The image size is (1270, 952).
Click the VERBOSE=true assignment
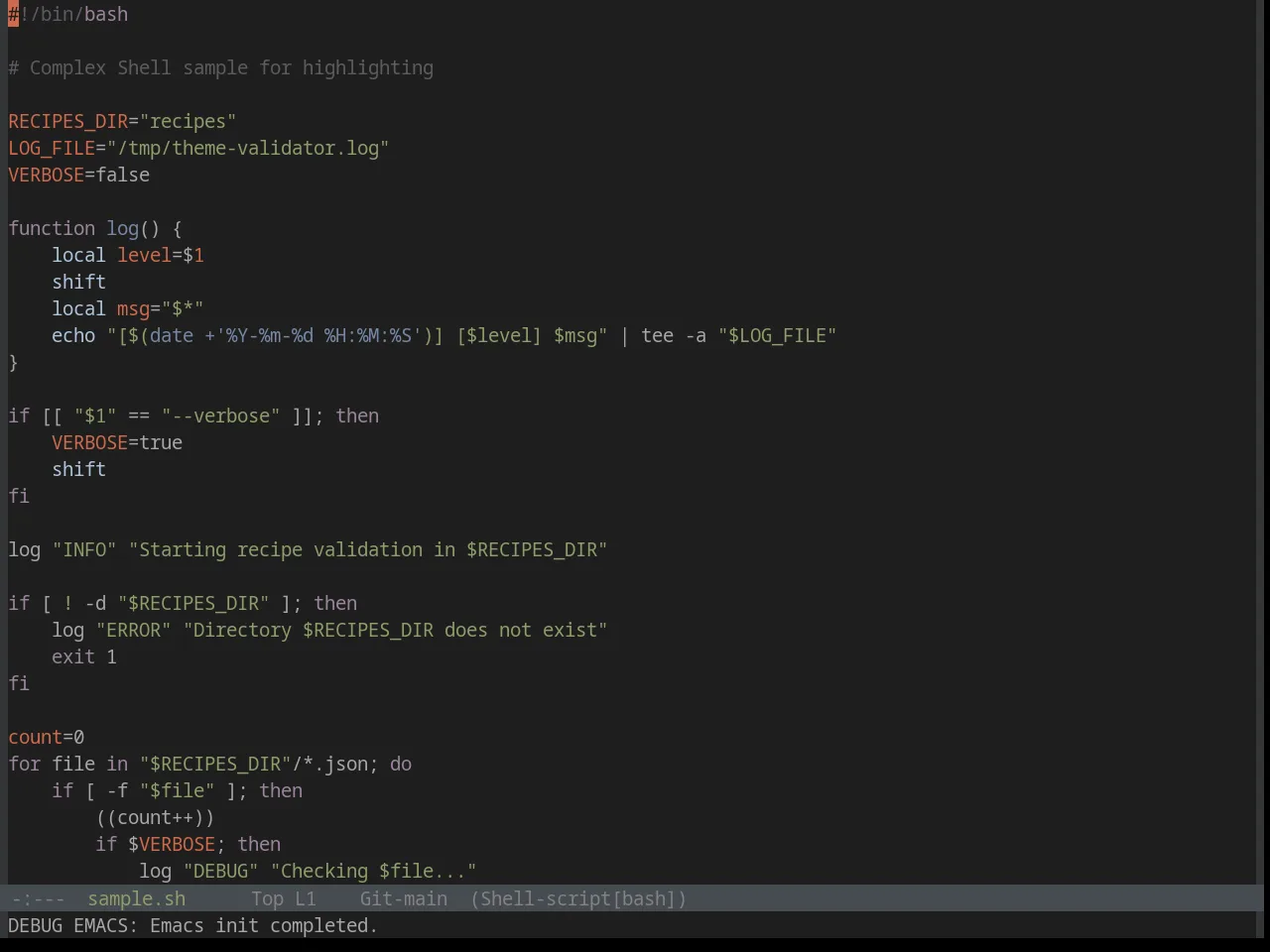click(x=117, y=442)
